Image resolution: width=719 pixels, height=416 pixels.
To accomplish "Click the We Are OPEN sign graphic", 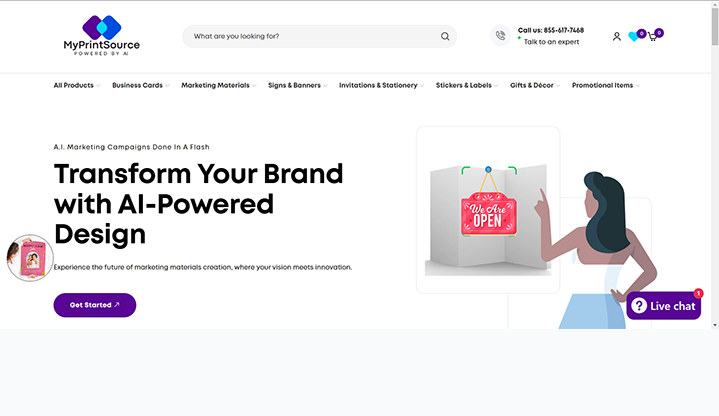I will (x=488, y=214).
